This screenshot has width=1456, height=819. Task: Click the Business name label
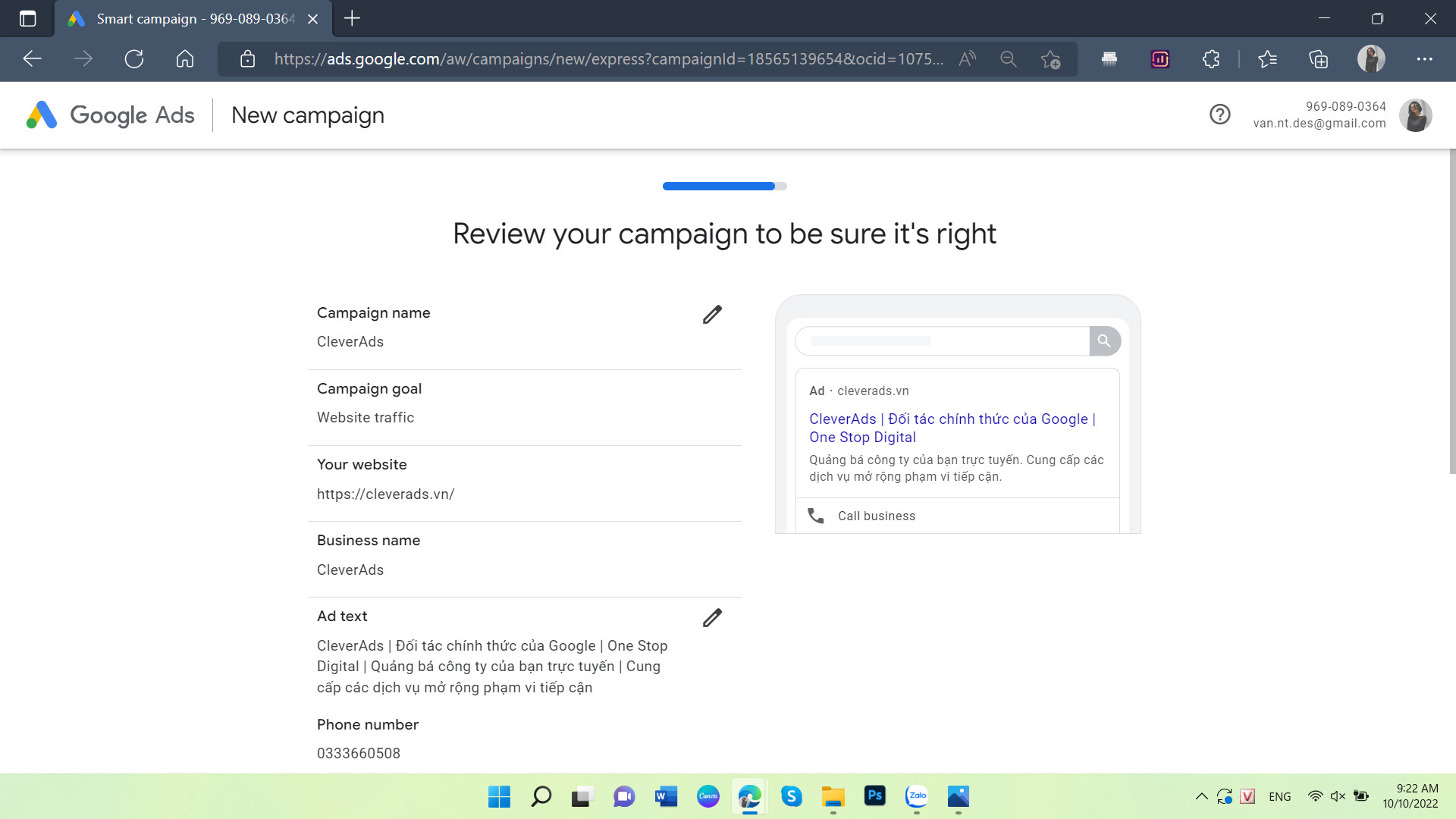pos(369,541)
